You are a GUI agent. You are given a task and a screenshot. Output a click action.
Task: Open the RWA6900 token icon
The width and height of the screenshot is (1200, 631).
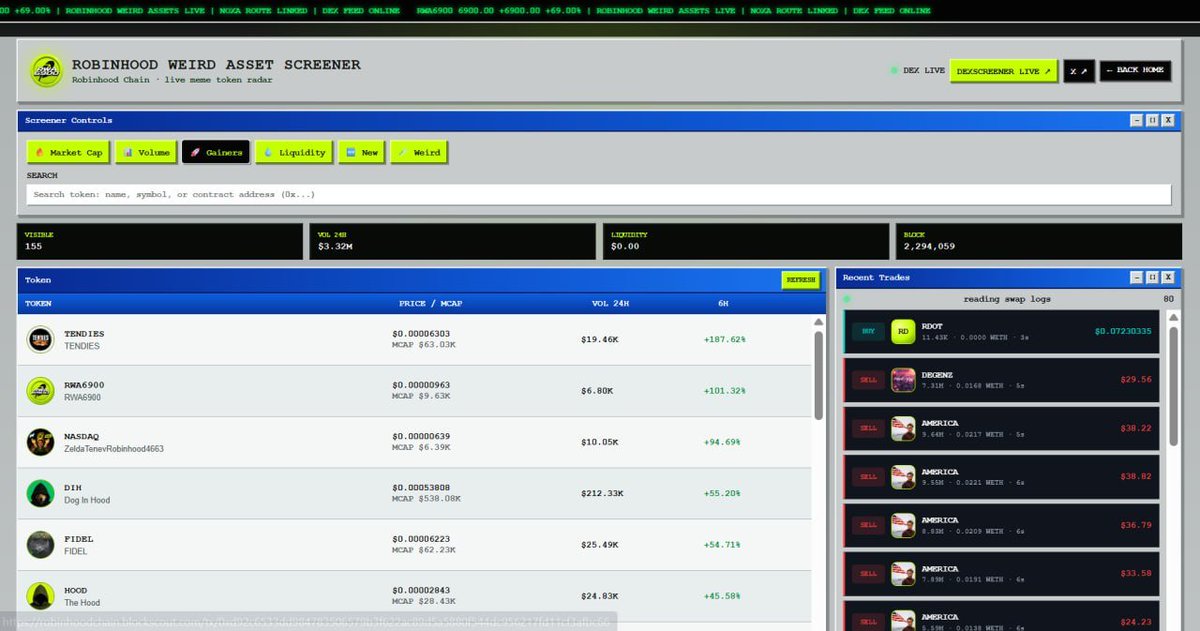pos(40,391)
